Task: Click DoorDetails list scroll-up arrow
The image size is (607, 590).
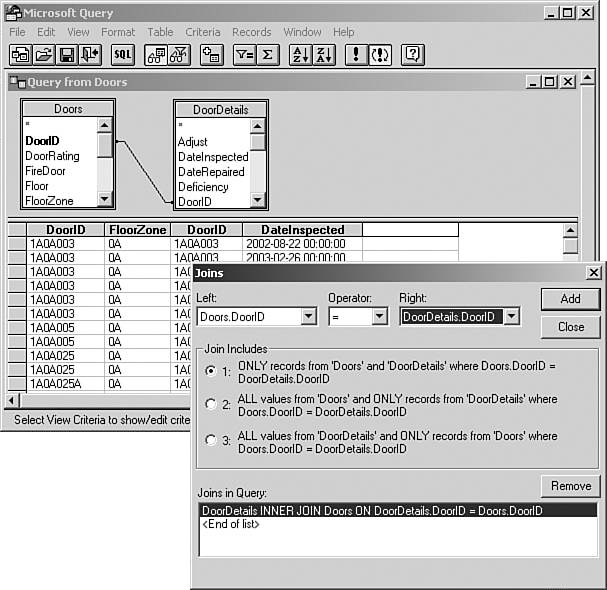Action: 257,126
